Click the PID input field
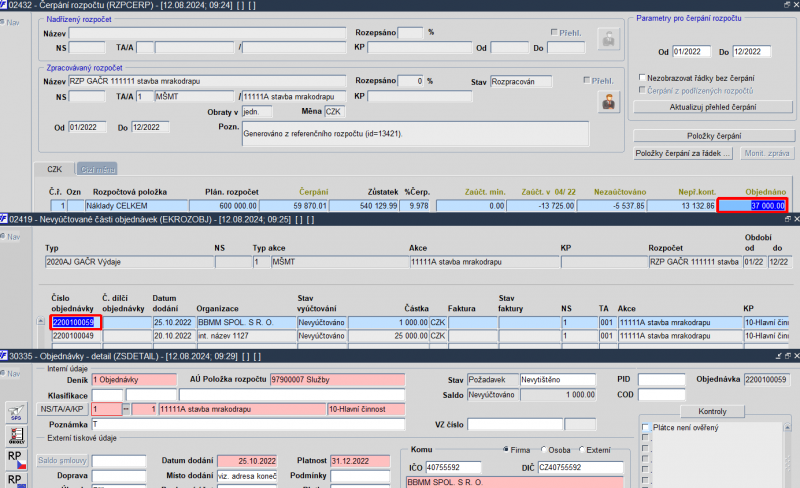This screenshot has height=488, width=800. [x=661, y=380]
